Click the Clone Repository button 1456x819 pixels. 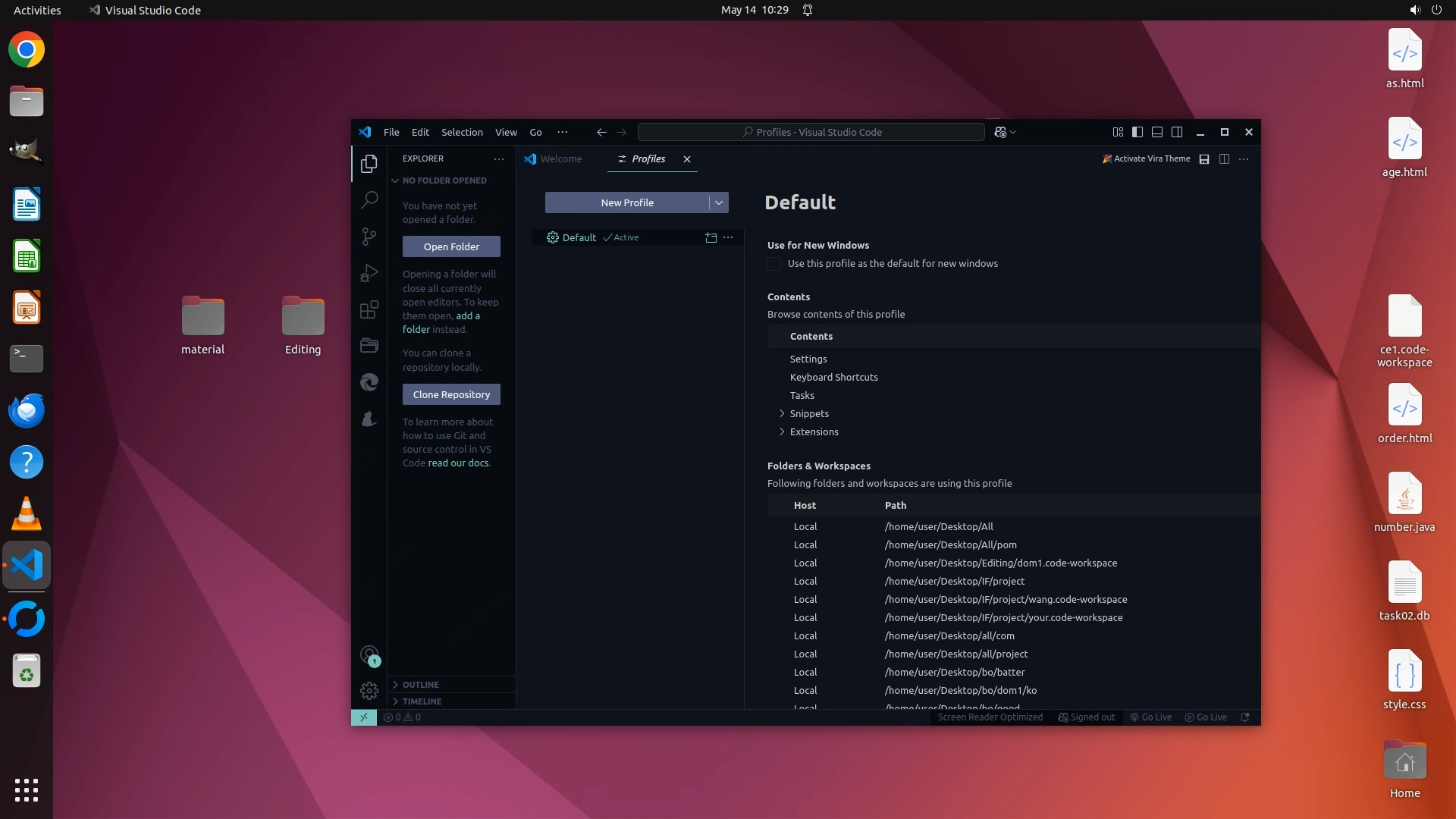[x=451, y=394]
